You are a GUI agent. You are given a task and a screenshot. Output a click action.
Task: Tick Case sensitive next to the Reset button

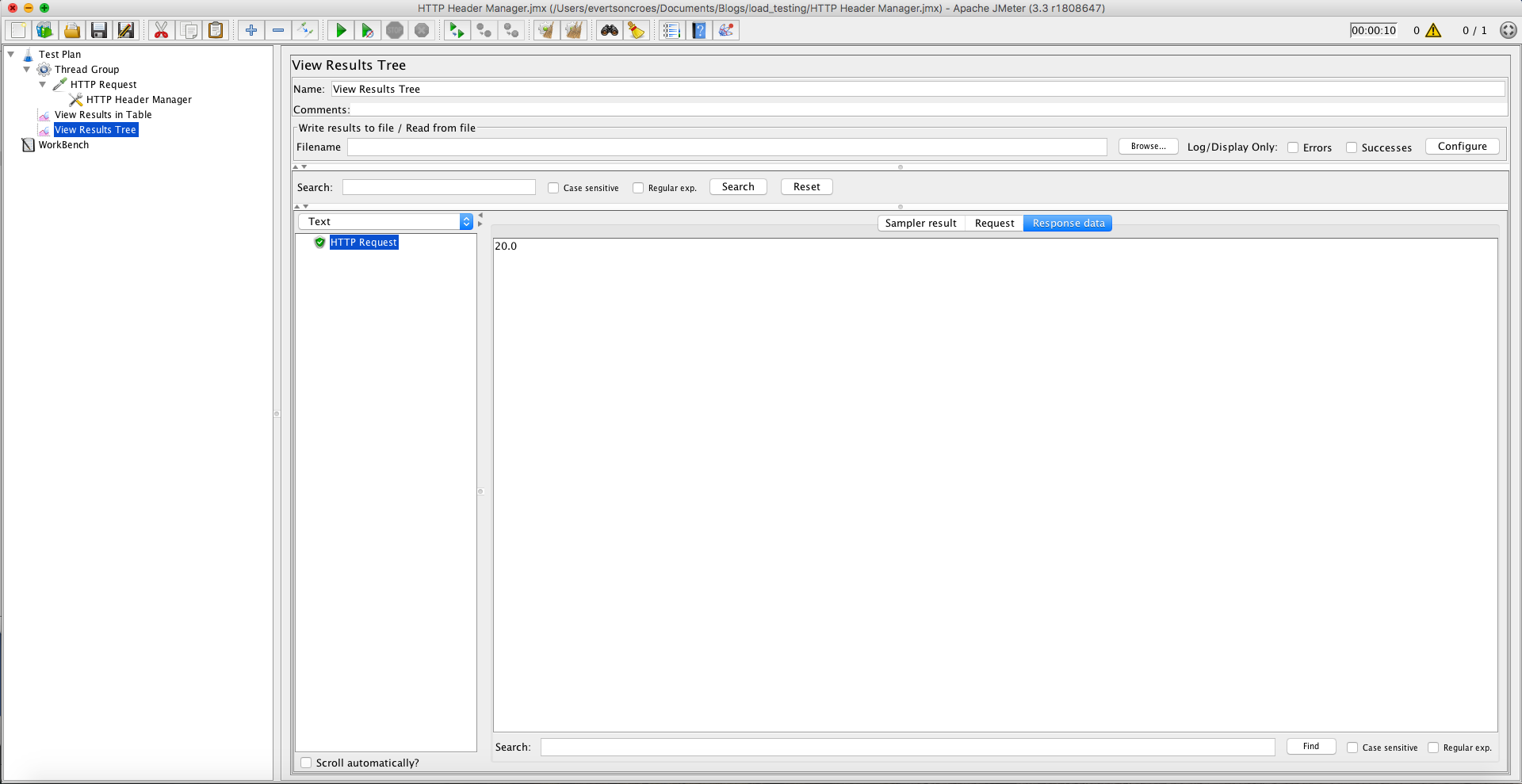(x=553, y=188)
